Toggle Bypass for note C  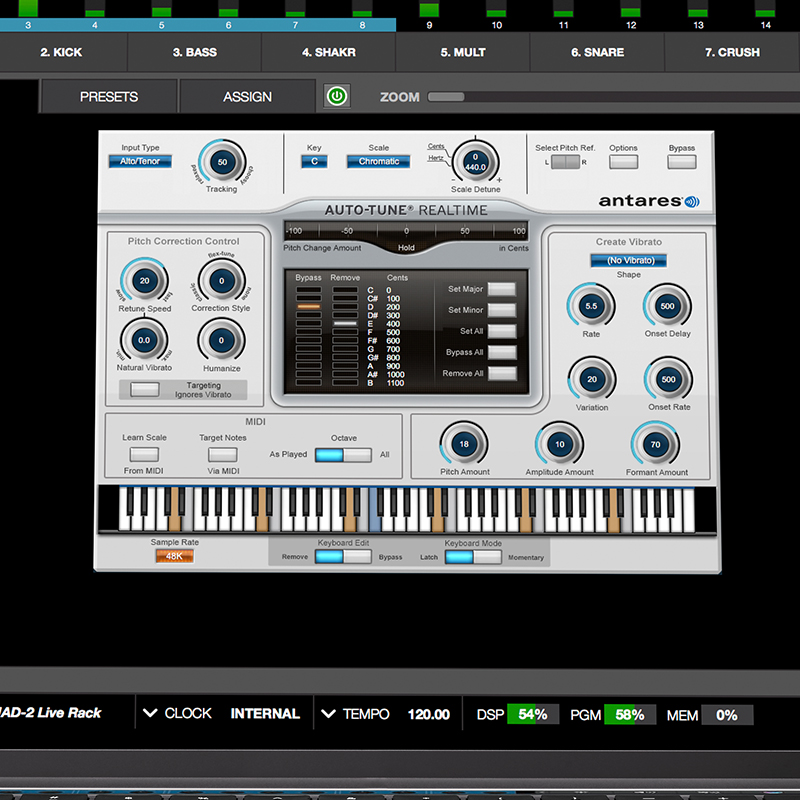point(309,290)
